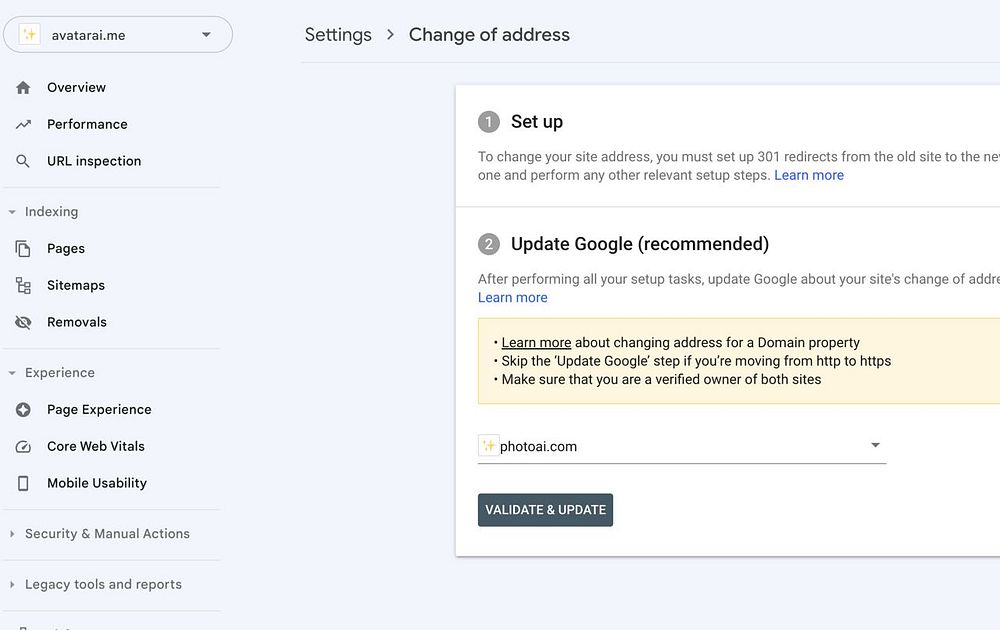Viewport: 1000px width, 630px height.
Task: Go back to Settings via breadcrumb
Action: point(337,35)
